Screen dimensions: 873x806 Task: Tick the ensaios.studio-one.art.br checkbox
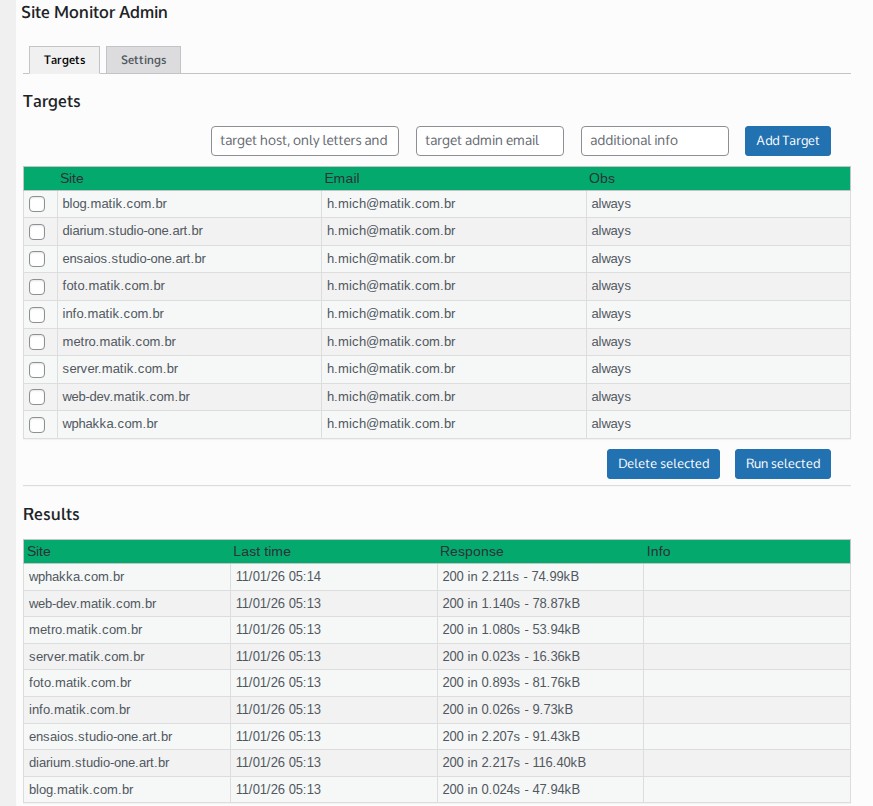coord(37,259)
